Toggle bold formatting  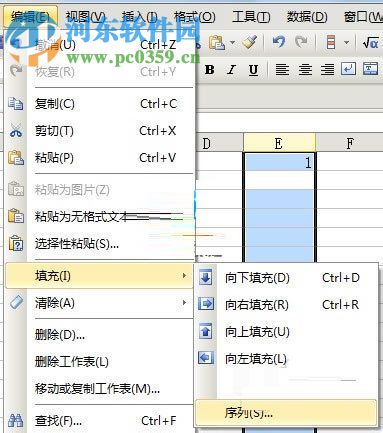point(209,70)
